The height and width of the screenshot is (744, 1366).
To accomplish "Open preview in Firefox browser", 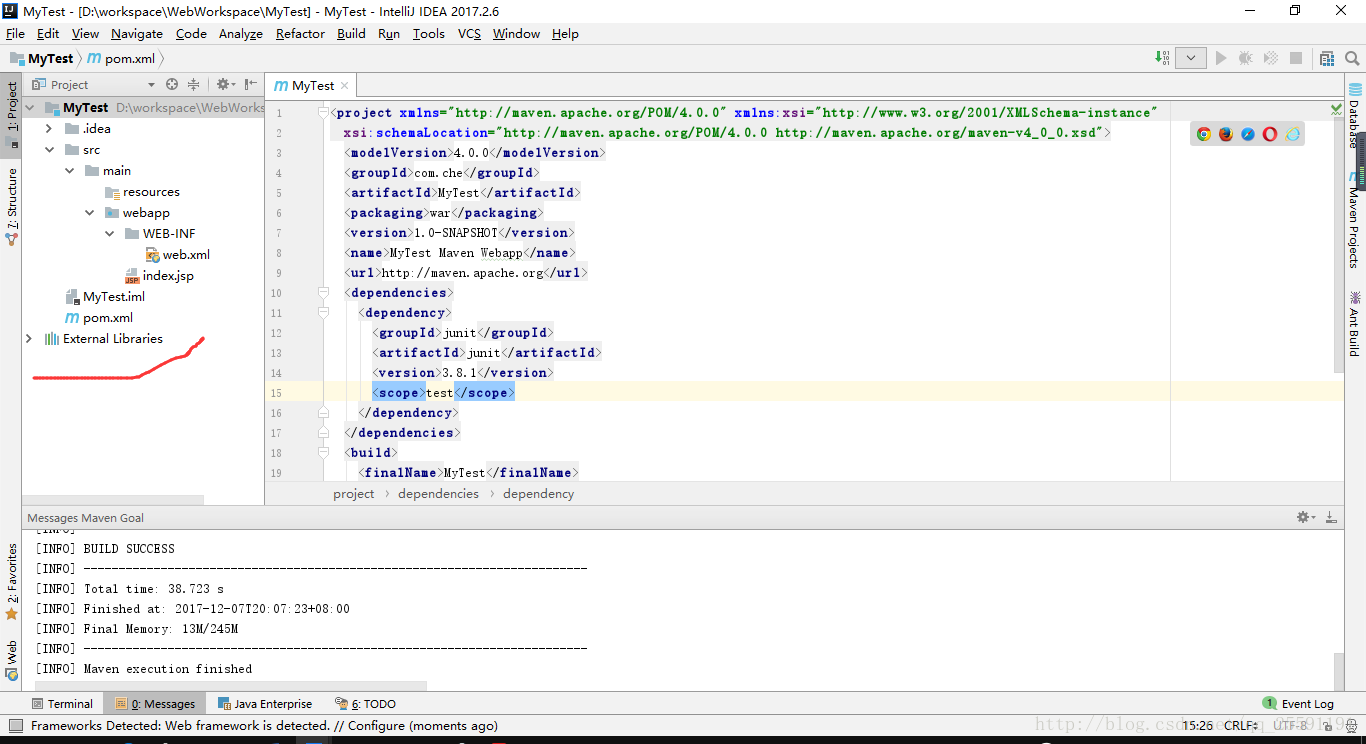I will click(1226, 134).
